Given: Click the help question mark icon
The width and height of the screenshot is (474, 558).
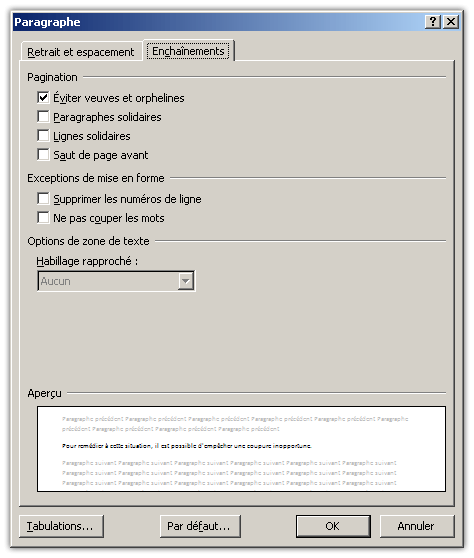Looking at the screenshot, I should coord(433,22).
